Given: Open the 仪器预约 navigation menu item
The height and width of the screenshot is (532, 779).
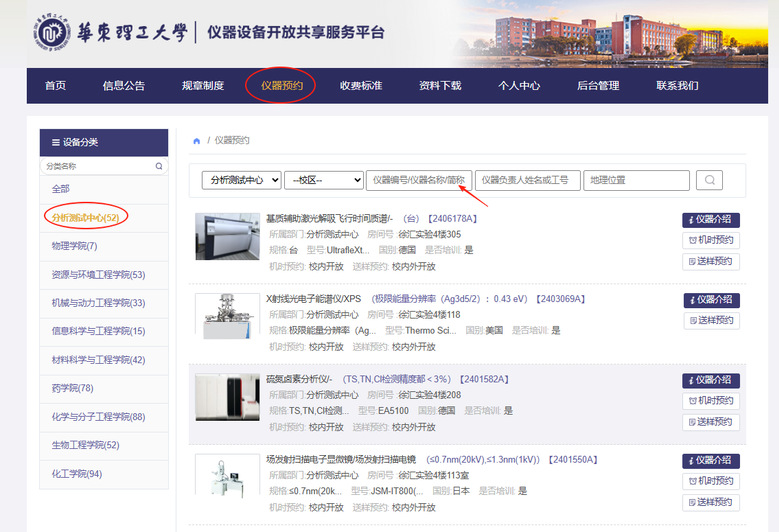Looking at the screenshot, I should (281, 86).
